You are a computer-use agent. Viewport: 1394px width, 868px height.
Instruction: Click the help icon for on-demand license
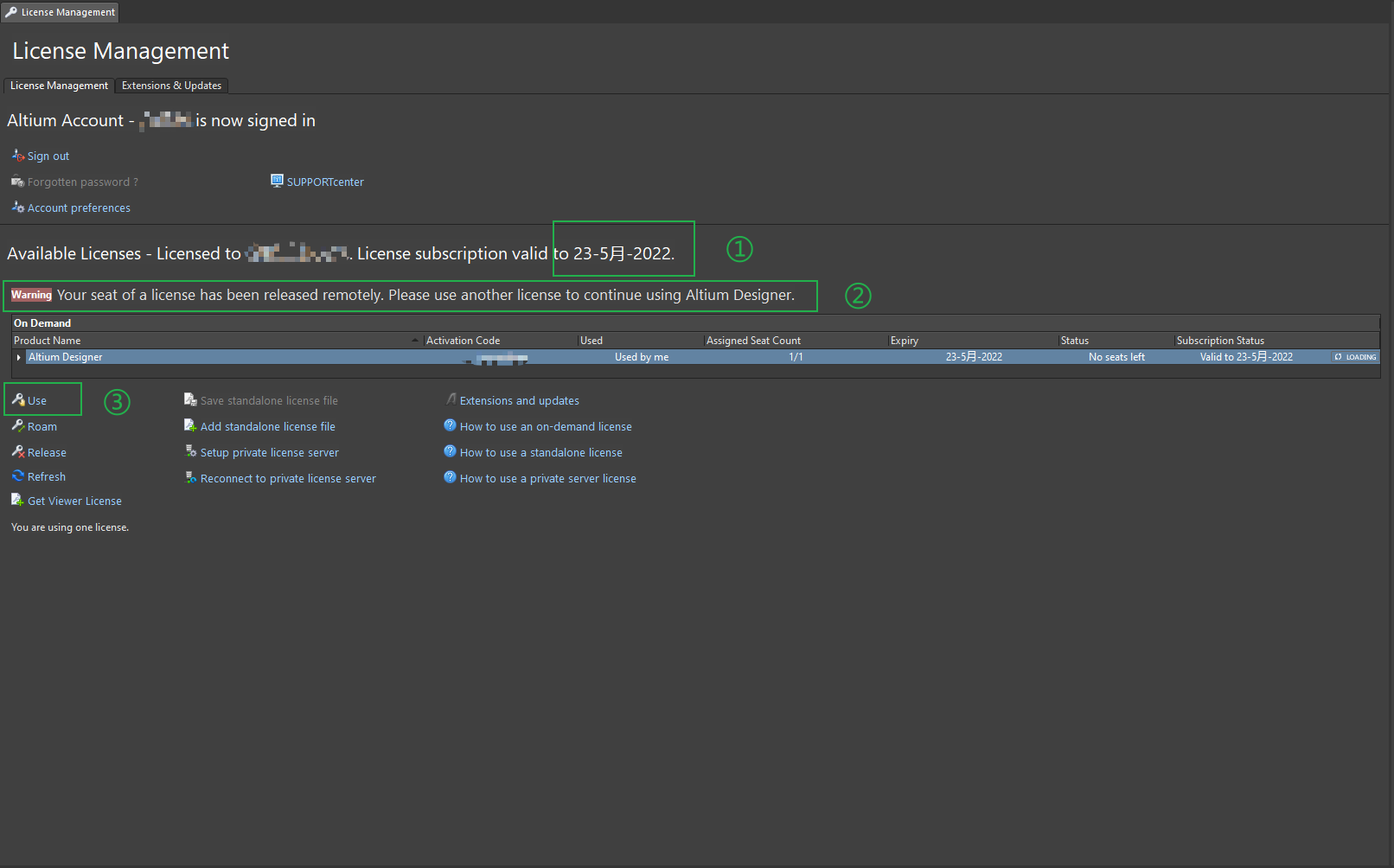click(450, 425)
